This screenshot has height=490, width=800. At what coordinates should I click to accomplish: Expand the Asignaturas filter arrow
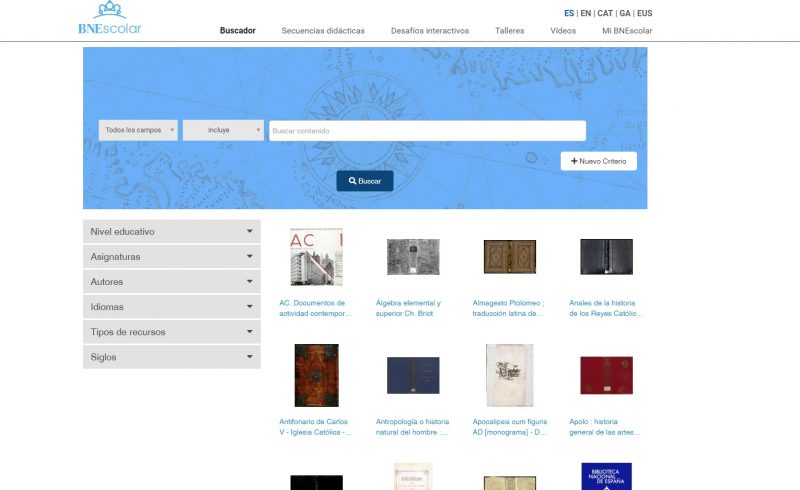coord(249,256)
